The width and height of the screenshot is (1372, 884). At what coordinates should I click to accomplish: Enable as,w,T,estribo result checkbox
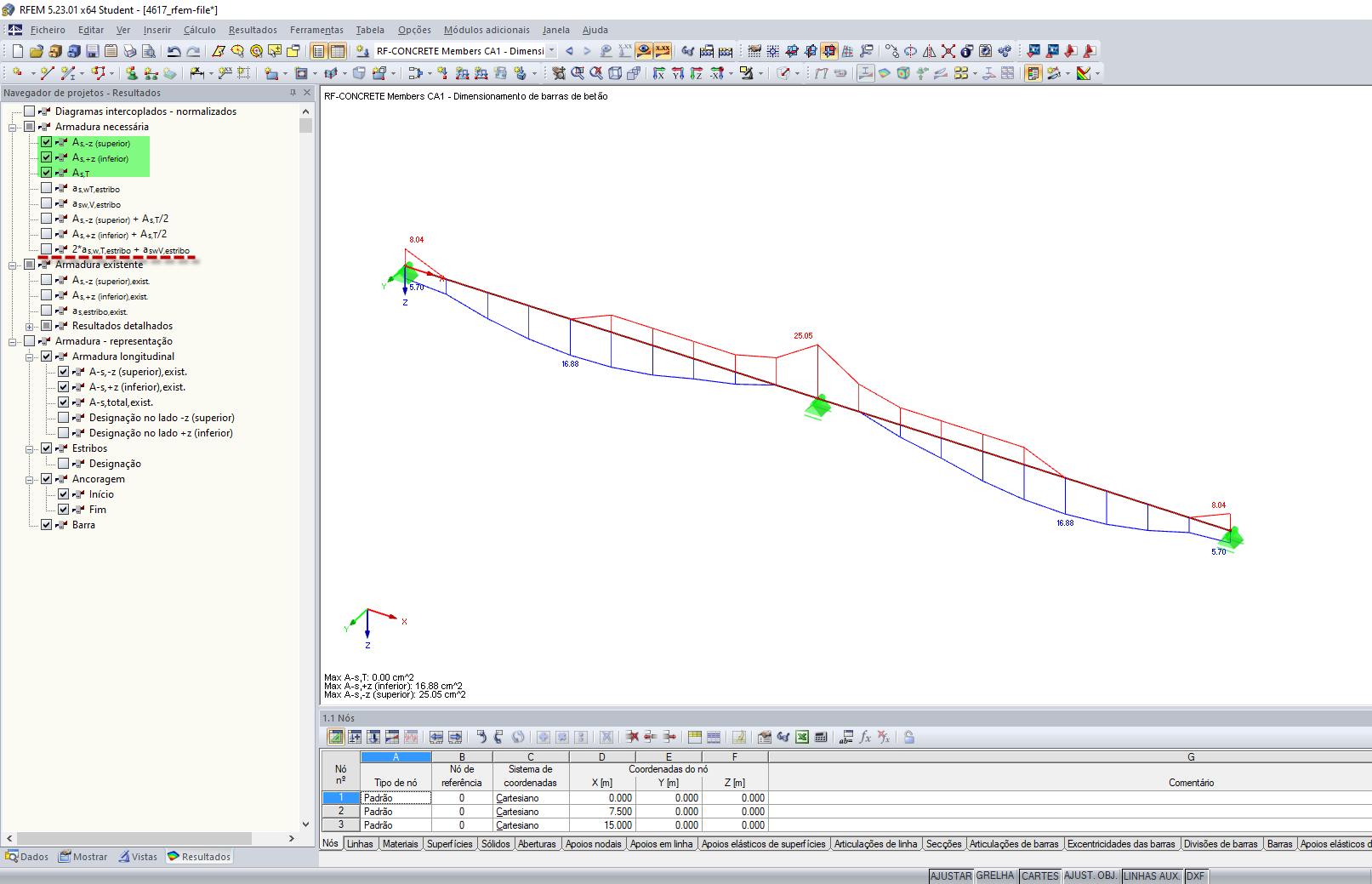pyautogui.click(x=47, y=188)
